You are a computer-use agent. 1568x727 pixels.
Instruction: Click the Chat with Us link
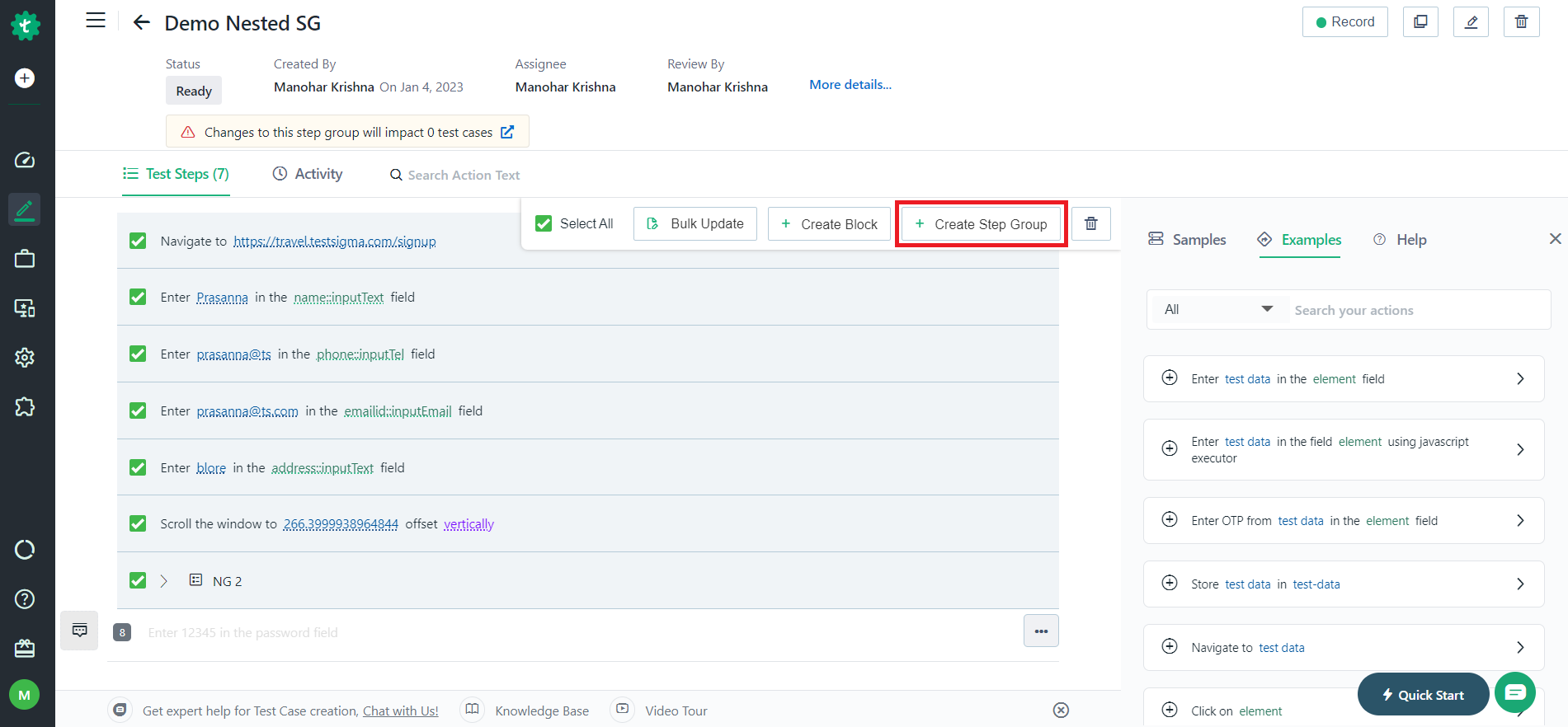click(x=401, y=711)
